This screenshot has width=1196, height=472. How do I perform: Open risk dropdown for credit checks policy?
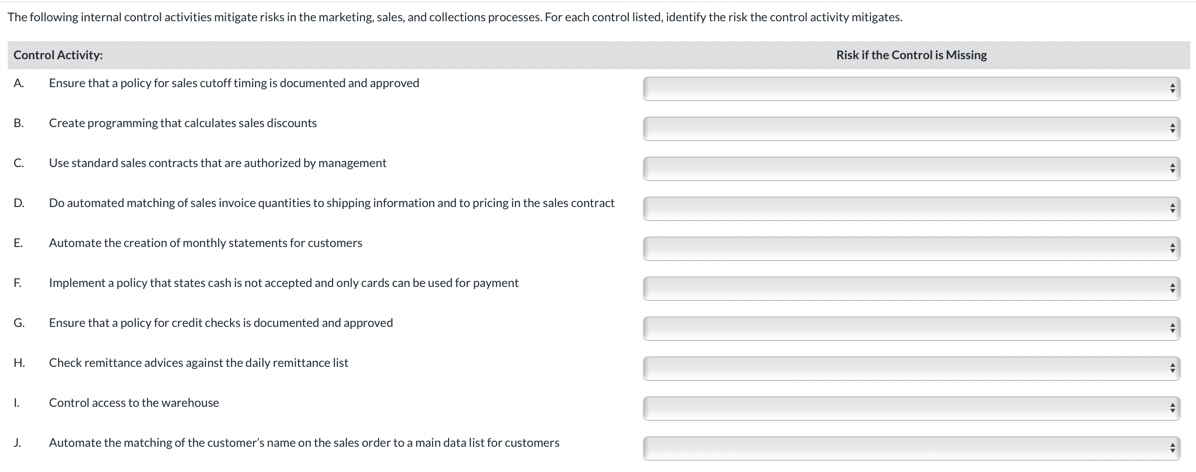pos(911,329)
